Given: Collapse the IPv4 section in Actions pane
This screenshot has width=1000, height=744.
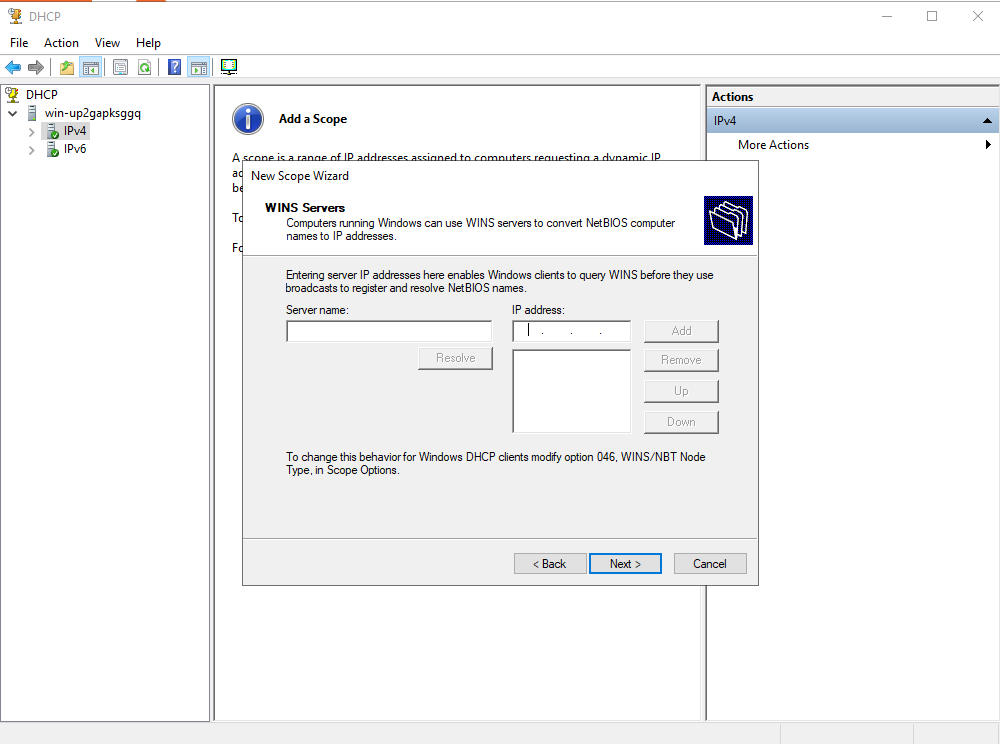Looking at the screenshot, I should point(987,121).
